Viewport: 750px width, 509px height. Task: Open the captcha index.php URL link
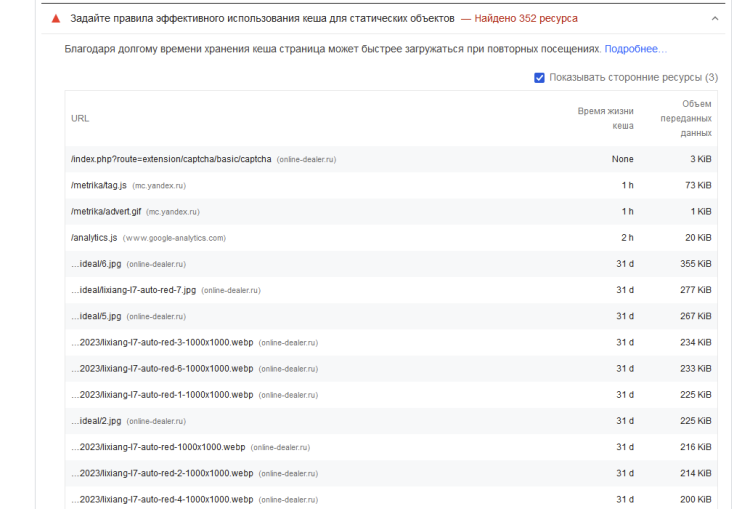pyautogui.click(x=170, y=159)
